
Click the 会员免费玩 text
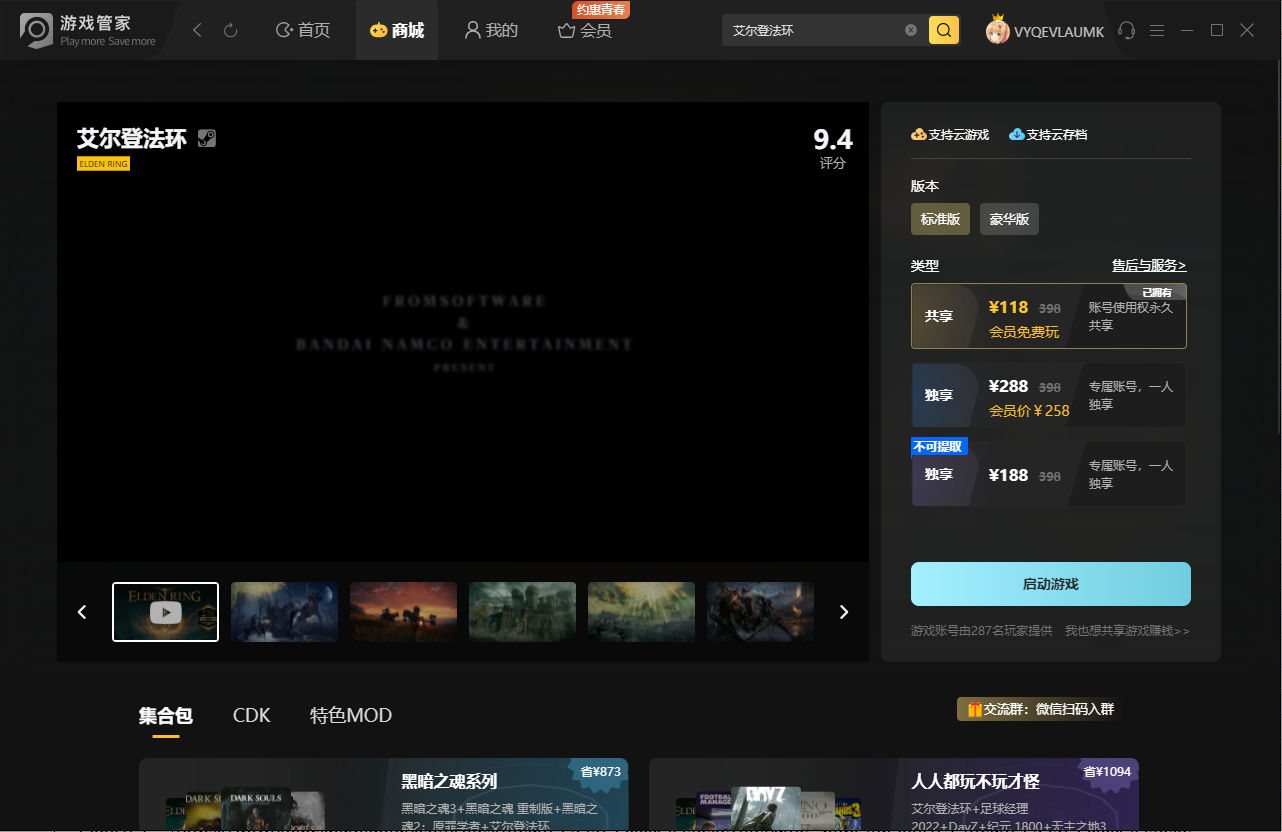1024,332
